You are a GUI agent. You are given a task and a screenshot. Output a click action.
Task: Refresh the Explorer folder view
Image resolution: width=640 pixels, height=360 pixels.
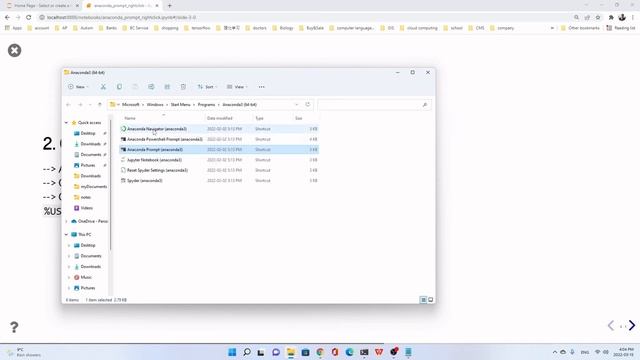pyautogui.click(x=308, y=104)
